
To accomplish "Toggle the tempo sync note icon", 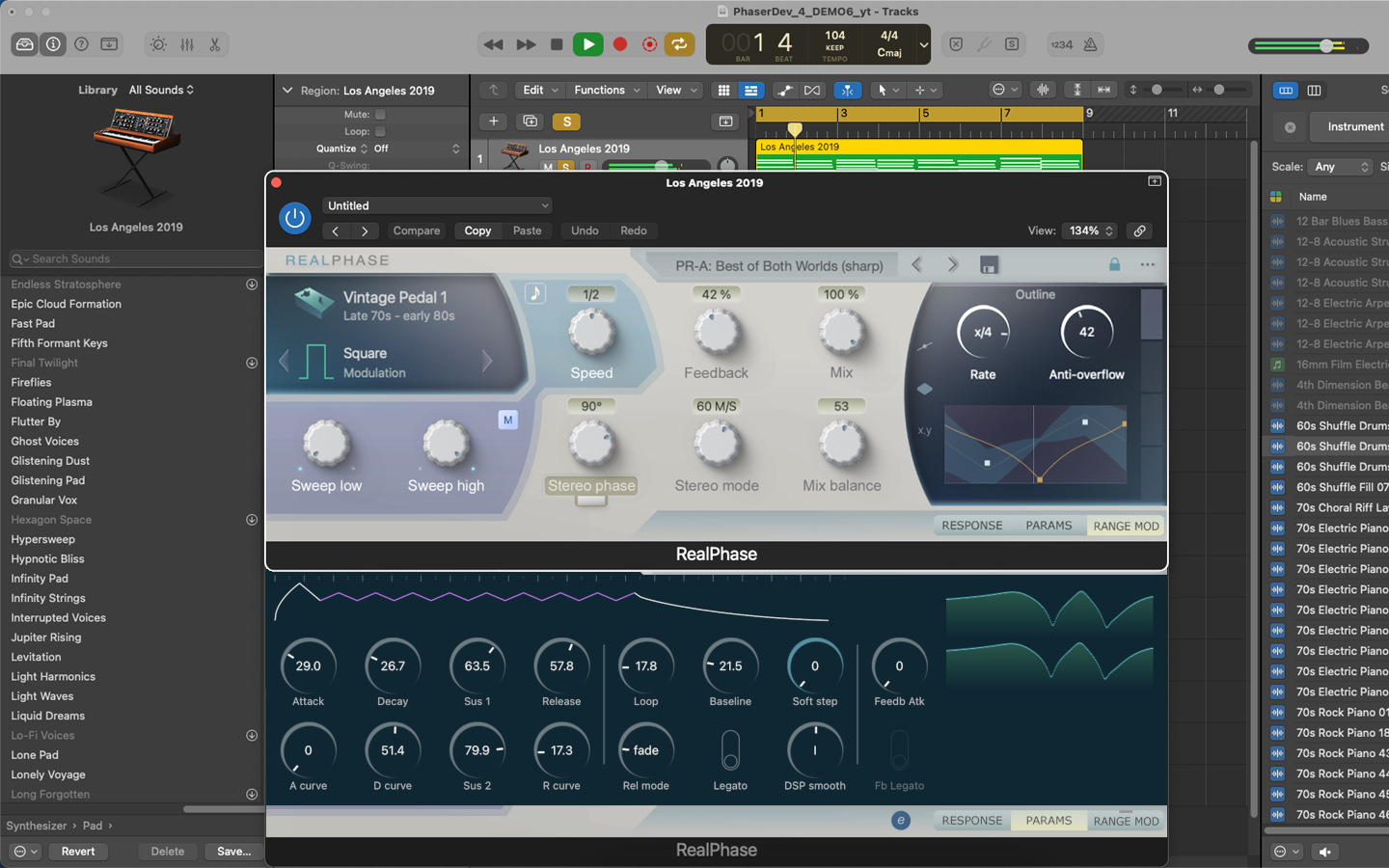I will 535,293.
